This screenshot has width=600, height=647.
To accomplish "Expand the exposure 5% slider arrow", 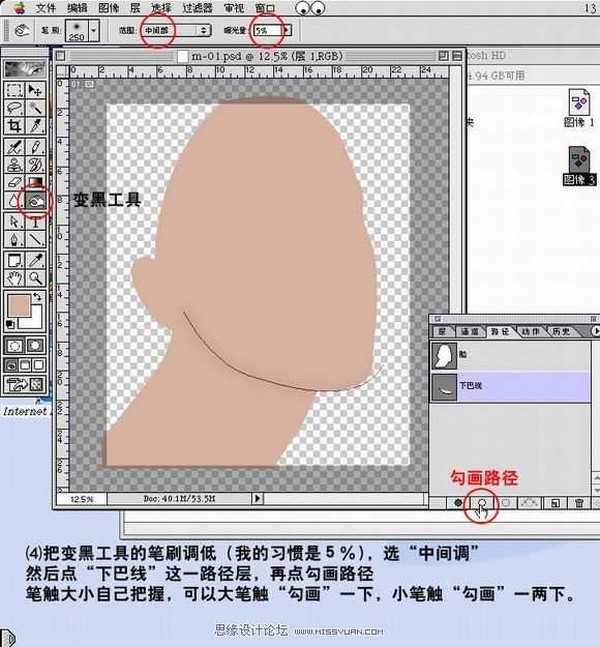I will click(x=285, y=32).
